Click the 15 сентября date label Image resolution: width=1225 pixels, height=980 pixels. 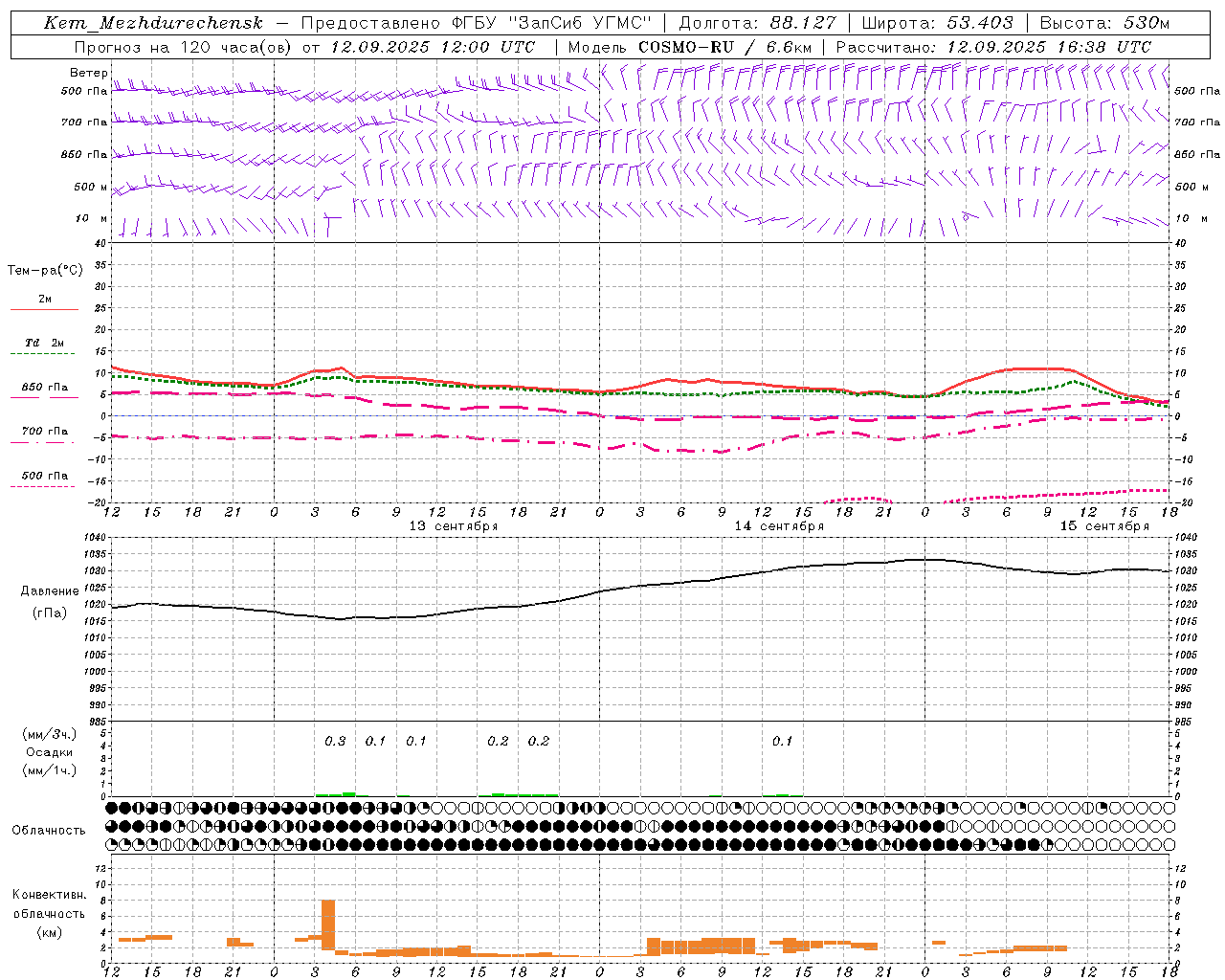(x=1104, y=526)
